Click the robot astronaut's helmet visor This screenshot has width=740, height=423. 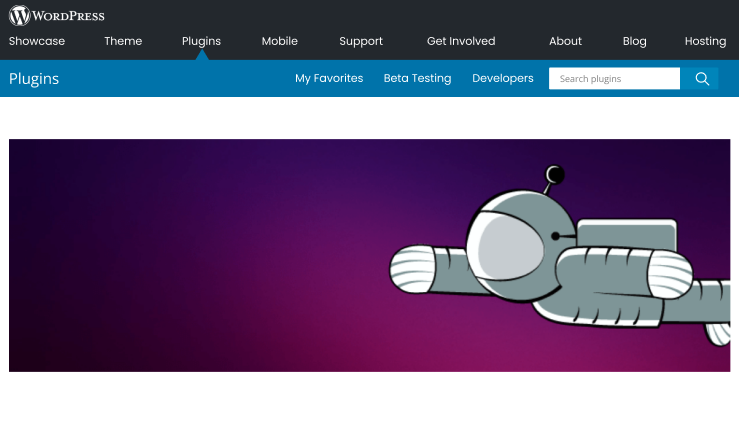pyautogui.click(x=510, y=248)
